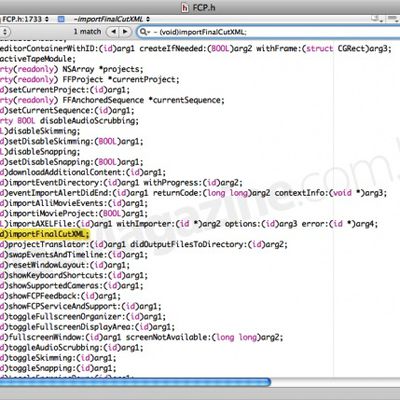Click the 'importAlliMovieEvents:' line

point(74,203)
